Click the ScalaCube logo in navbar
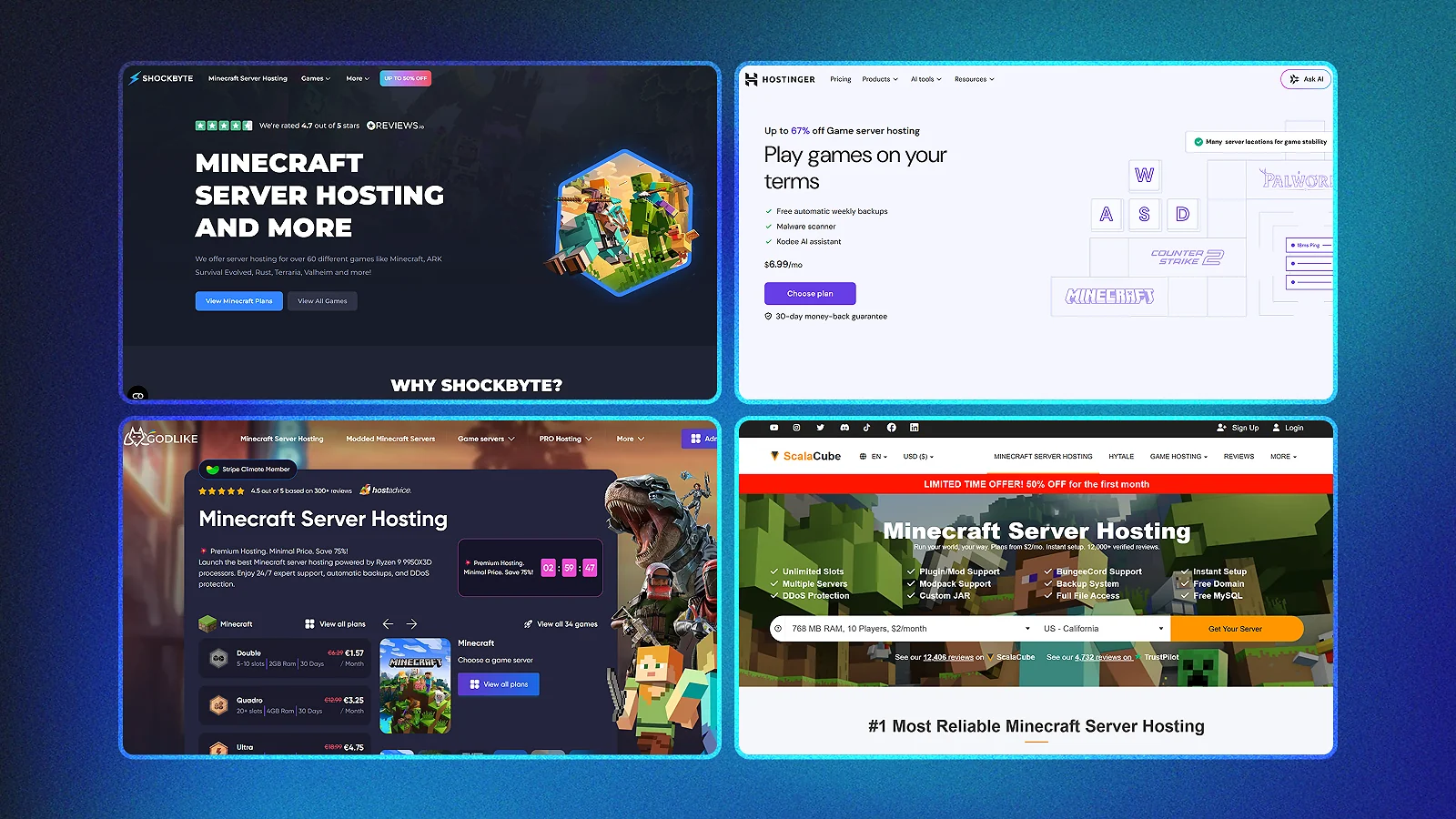 [x=805, y=456]
